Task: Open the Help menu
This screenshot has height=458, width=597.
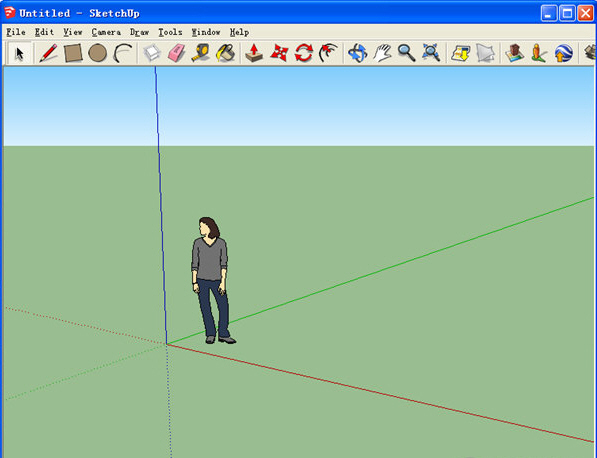Action: click(x=239, y=32)
